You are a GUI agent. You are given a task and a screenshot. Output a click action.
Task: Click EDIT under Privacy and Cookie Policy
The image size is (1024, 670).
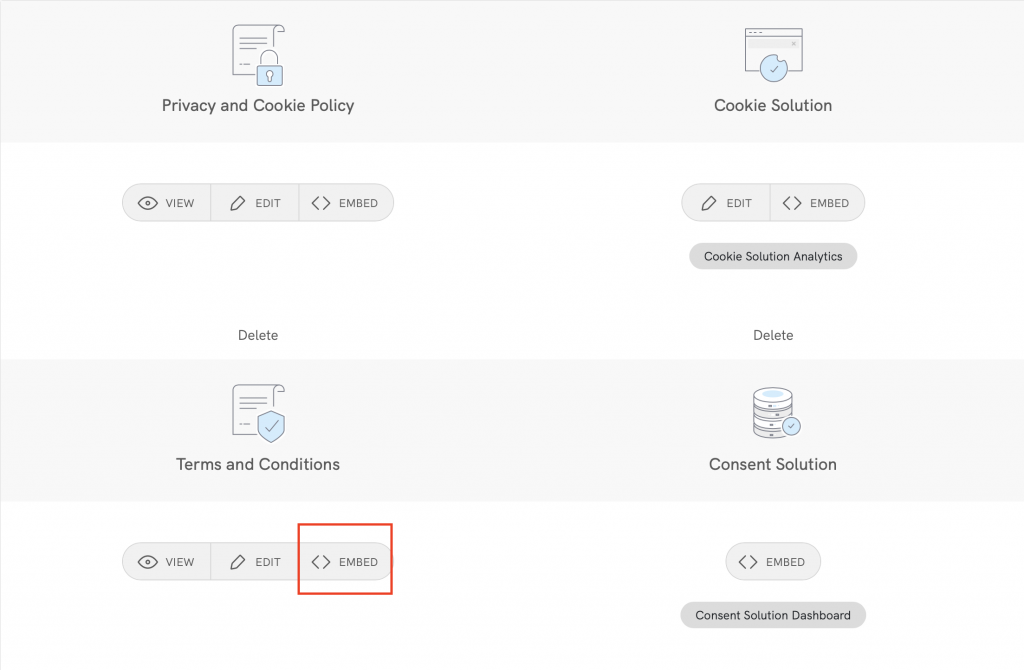254,202
